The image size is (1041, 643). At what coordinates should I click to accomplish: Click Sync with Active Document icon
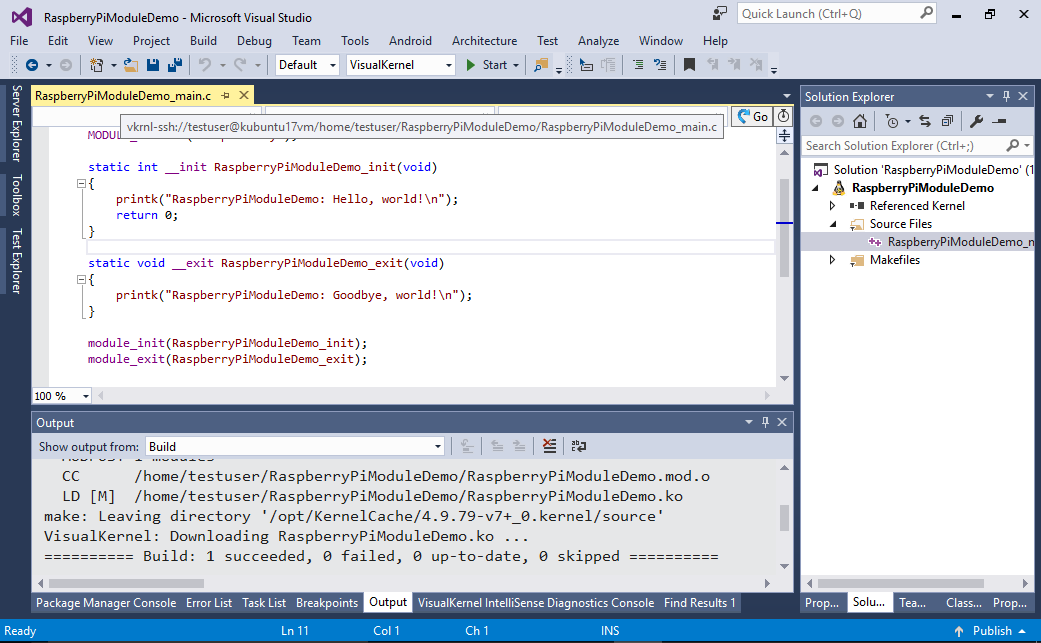click(x=925, y=121)
